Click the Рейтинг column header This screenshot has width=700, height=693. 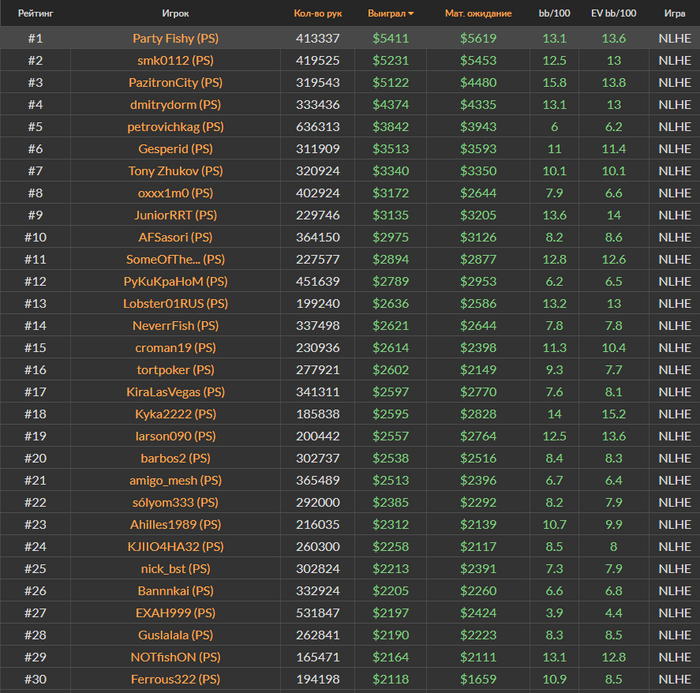click(x=35, y=14)
